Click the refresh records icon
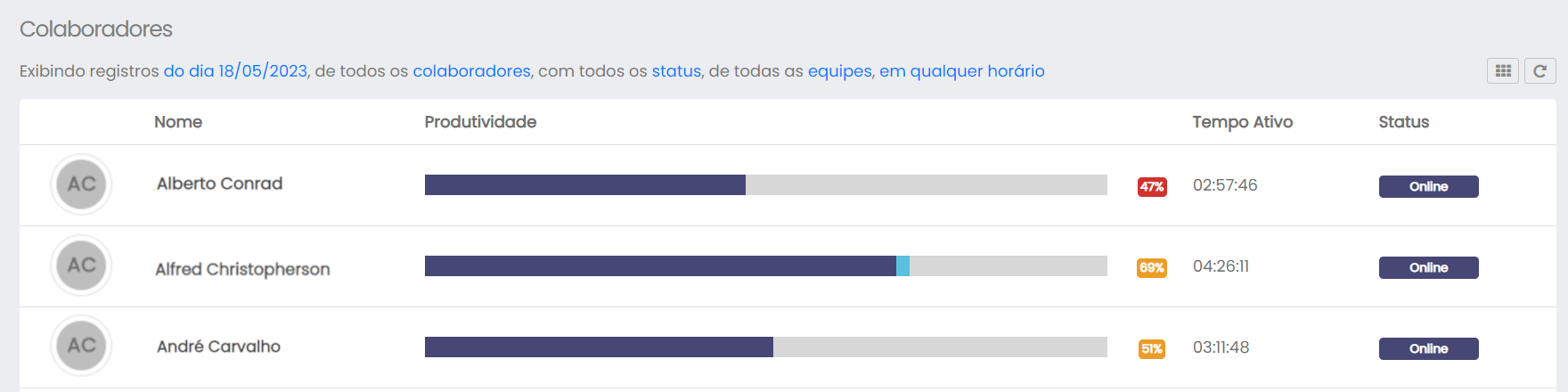 click(x=1539, y=70)
